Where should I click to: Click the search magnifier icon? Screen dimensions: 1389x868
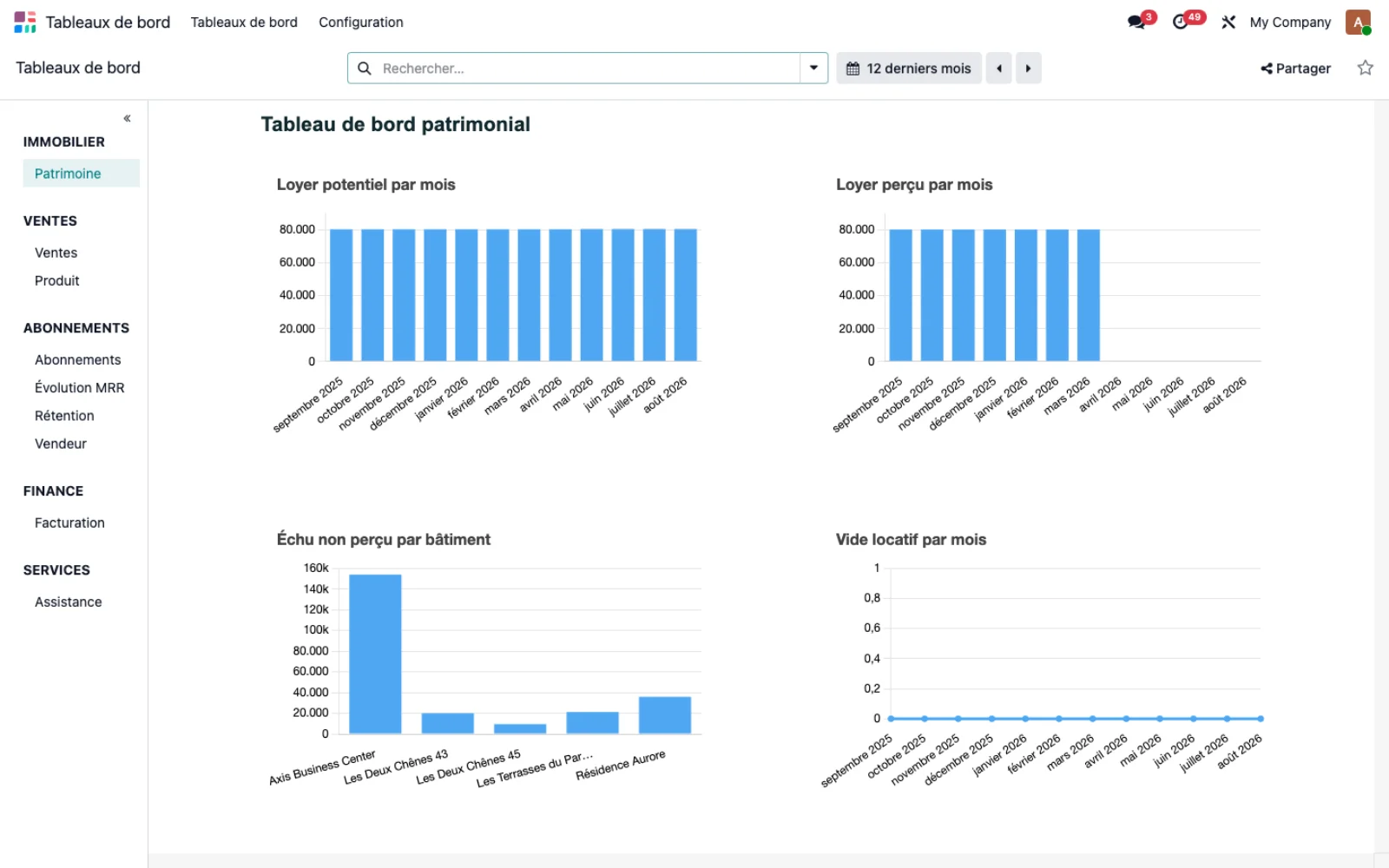(x=365, y=69)
